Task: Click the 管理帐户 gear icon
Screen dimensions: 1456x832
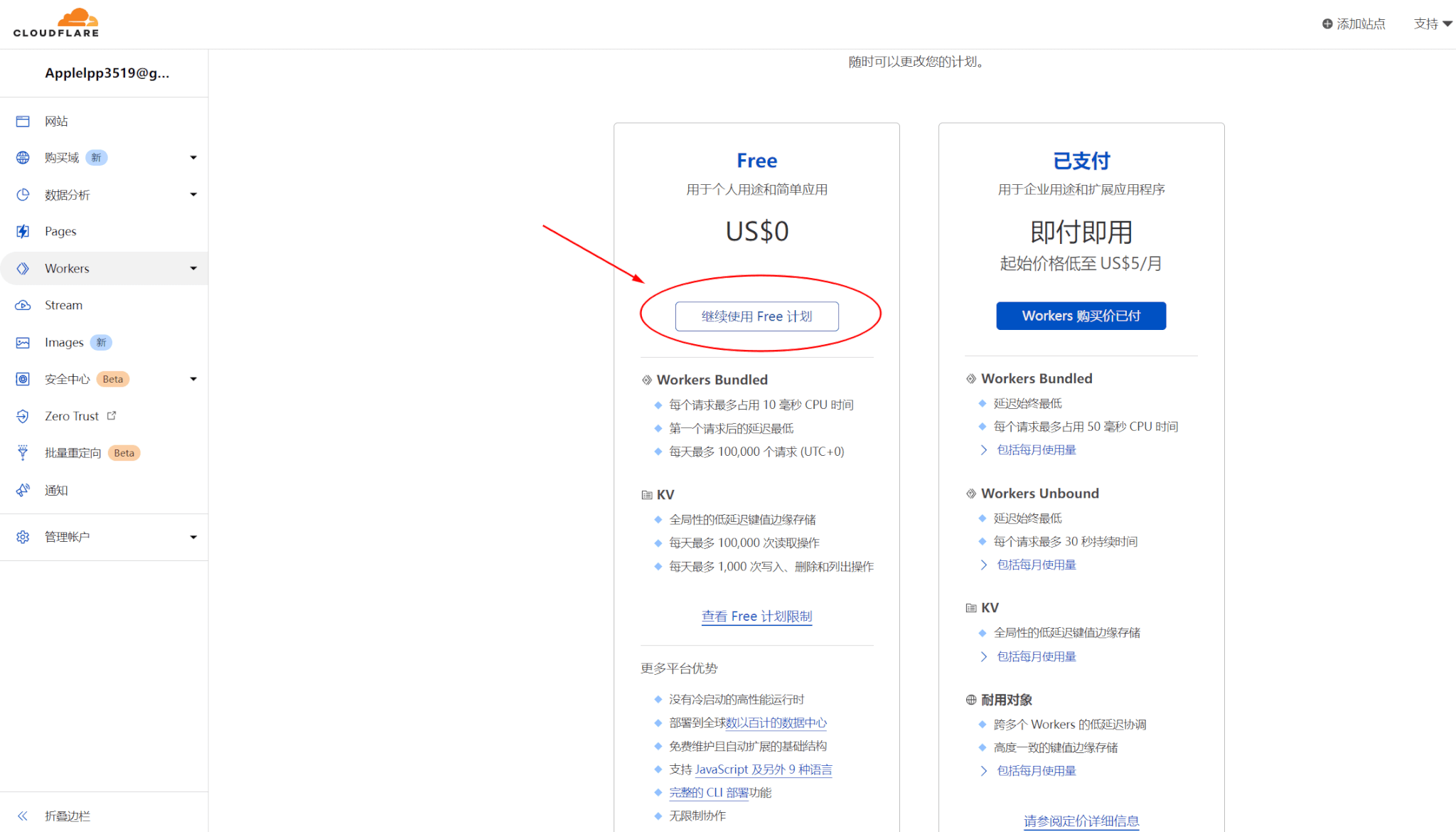Action: [x=23, y=537]
